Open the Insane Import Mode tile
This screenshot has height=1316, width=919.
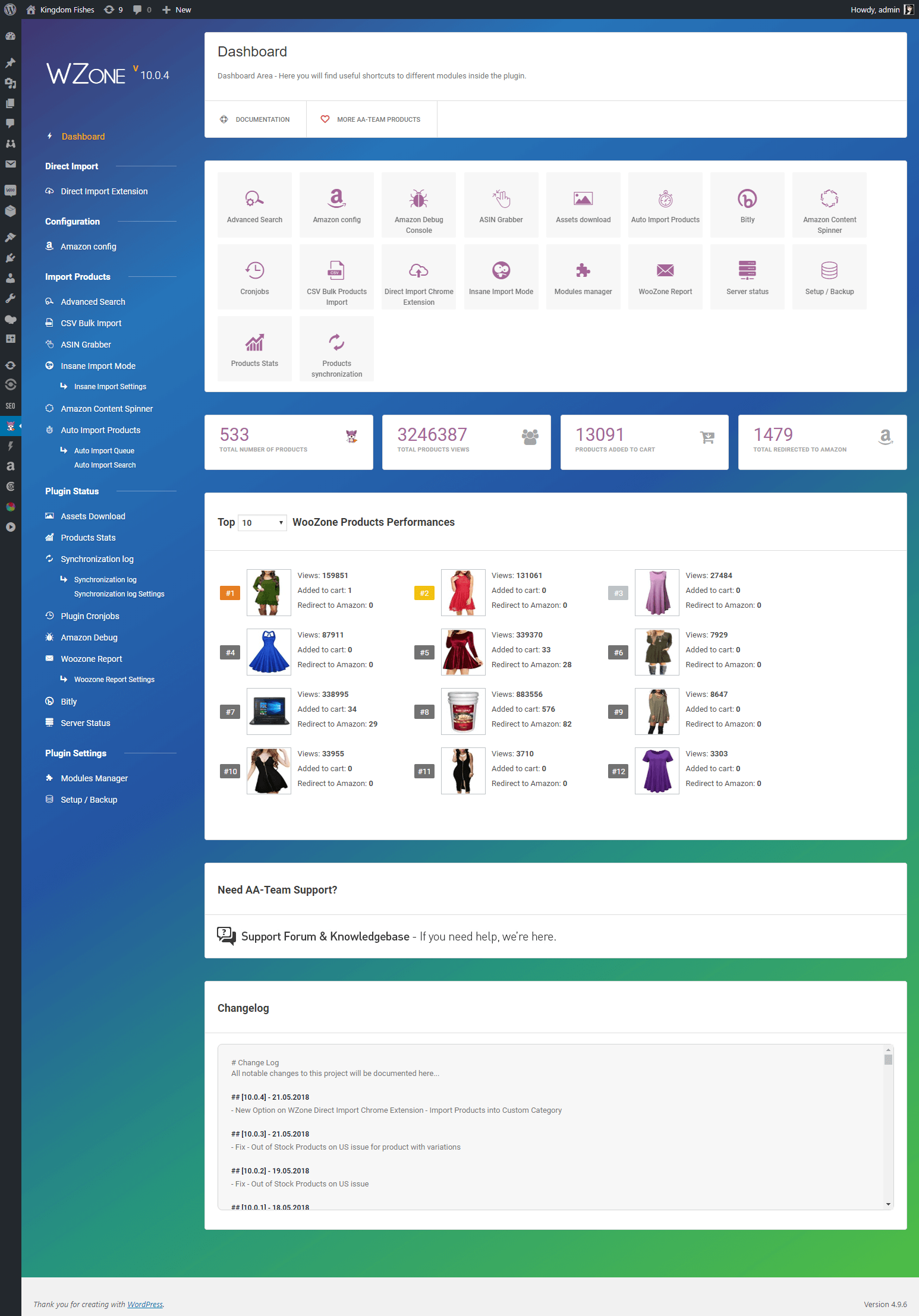point(501,277)
